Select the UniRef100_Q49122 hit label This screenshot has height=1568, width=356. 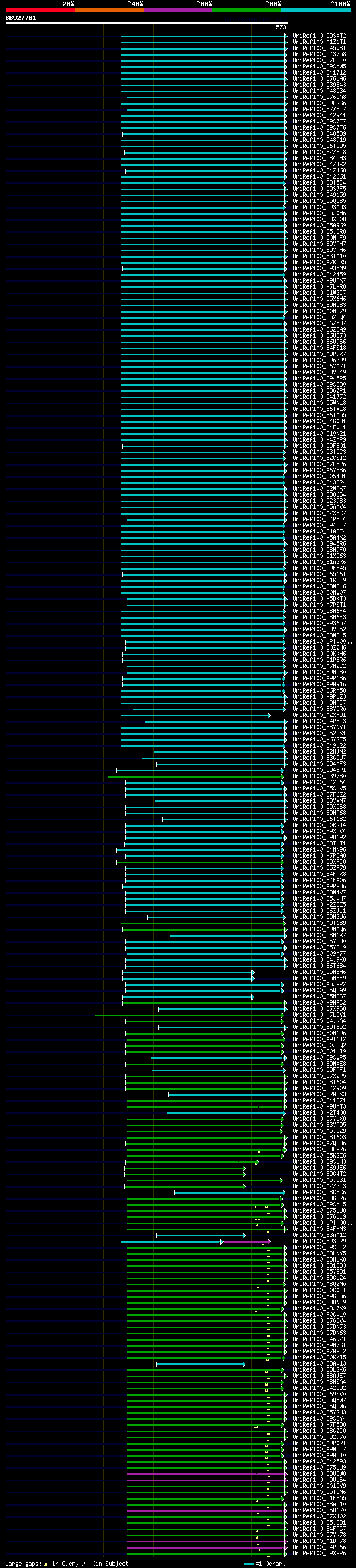tap(319, 746)
